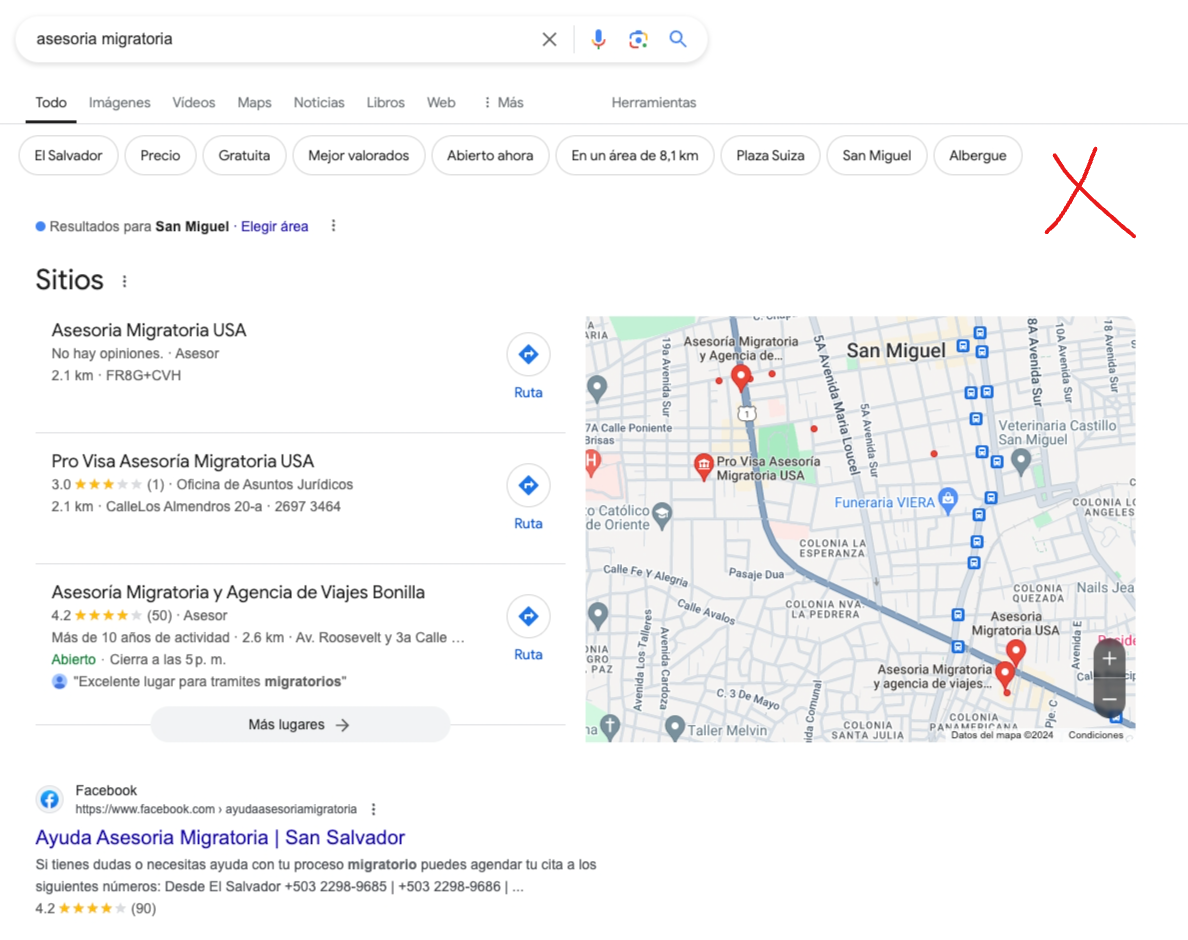Click Pro Visa Asesoría map pin
The width and height of the screenshot is (1188, 940).
pyautogui.click(x=703, y=466)
